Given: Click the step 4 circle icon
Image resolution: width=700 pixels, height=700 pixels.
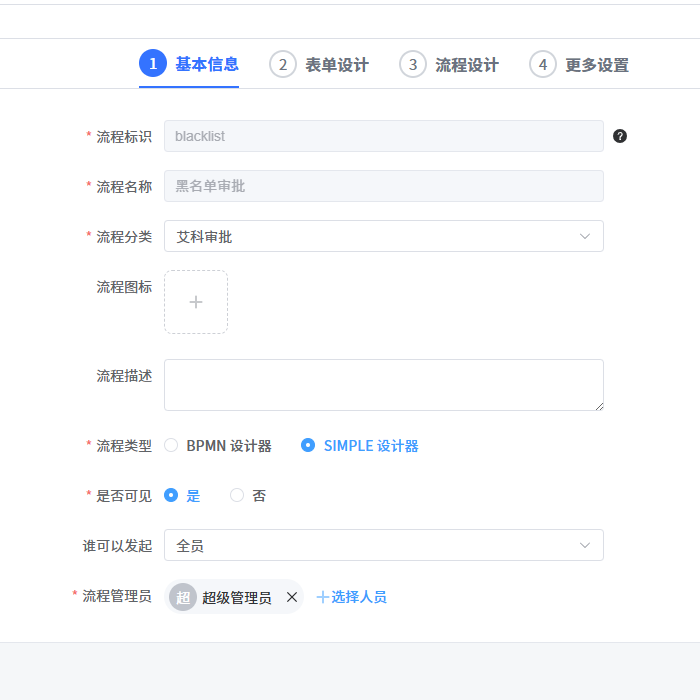Looking at the screenshot, I should (543, 64).
